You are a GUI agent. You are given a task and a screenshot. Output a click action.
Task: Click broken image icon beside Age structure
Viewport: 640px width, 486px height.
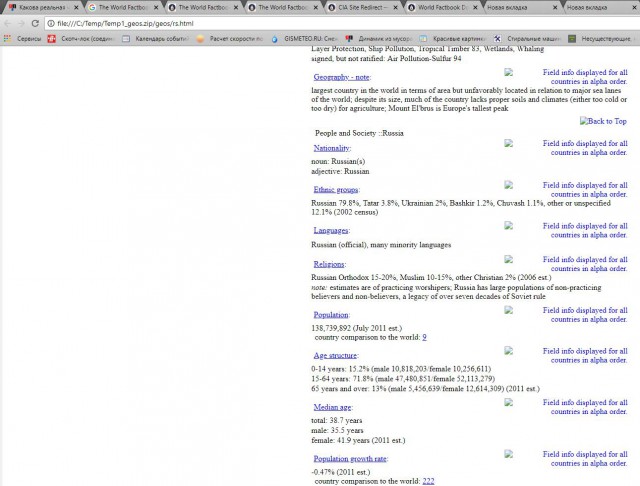(x=508, y=351)
